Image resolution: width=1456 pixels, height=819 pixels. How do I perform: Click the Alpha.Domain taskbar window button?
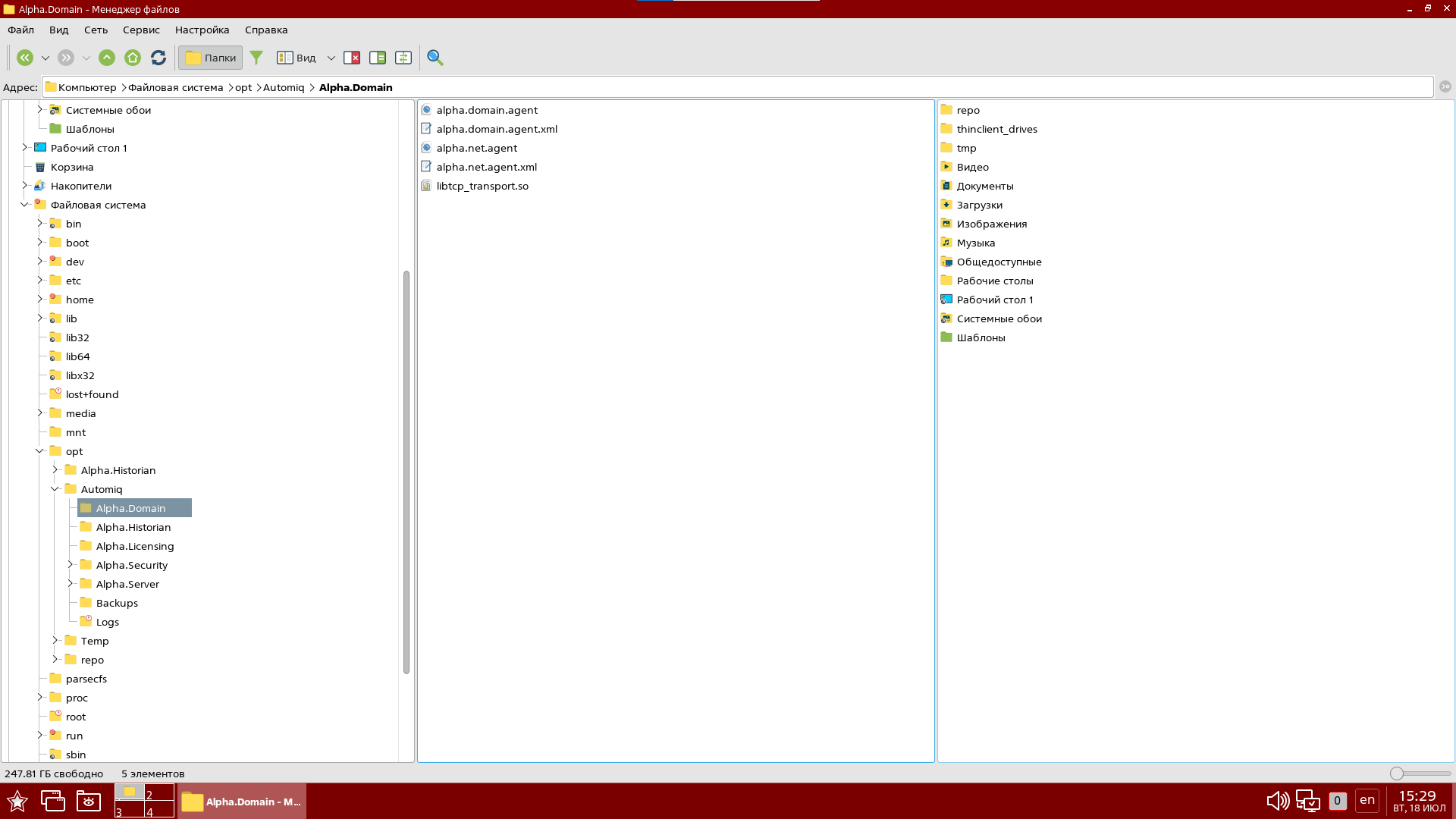[242, 802]
